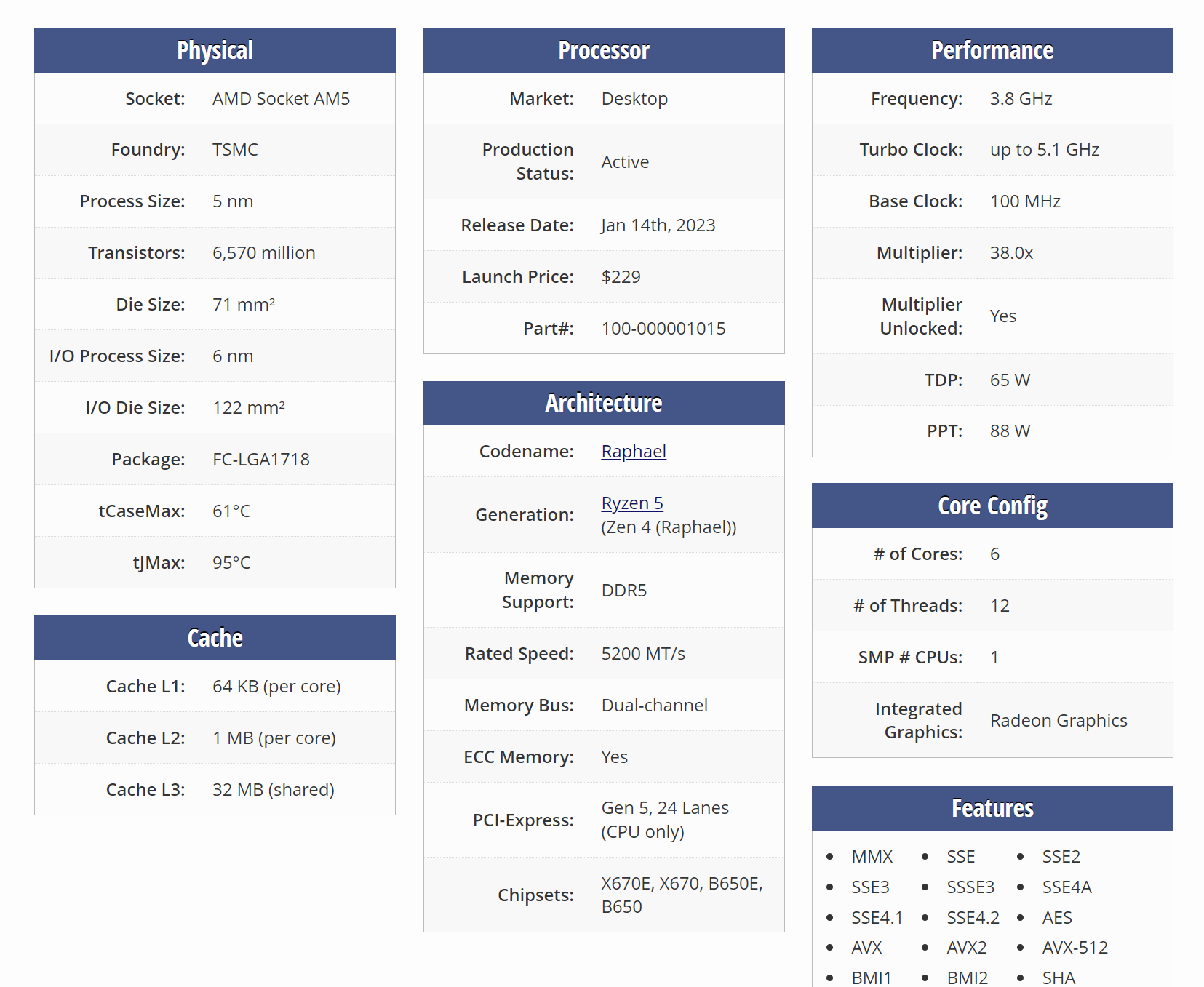Screen dimensions: 1204x987
Task: Select the 1 MB (per core) L2 cache value
Action: pos(274,738)
